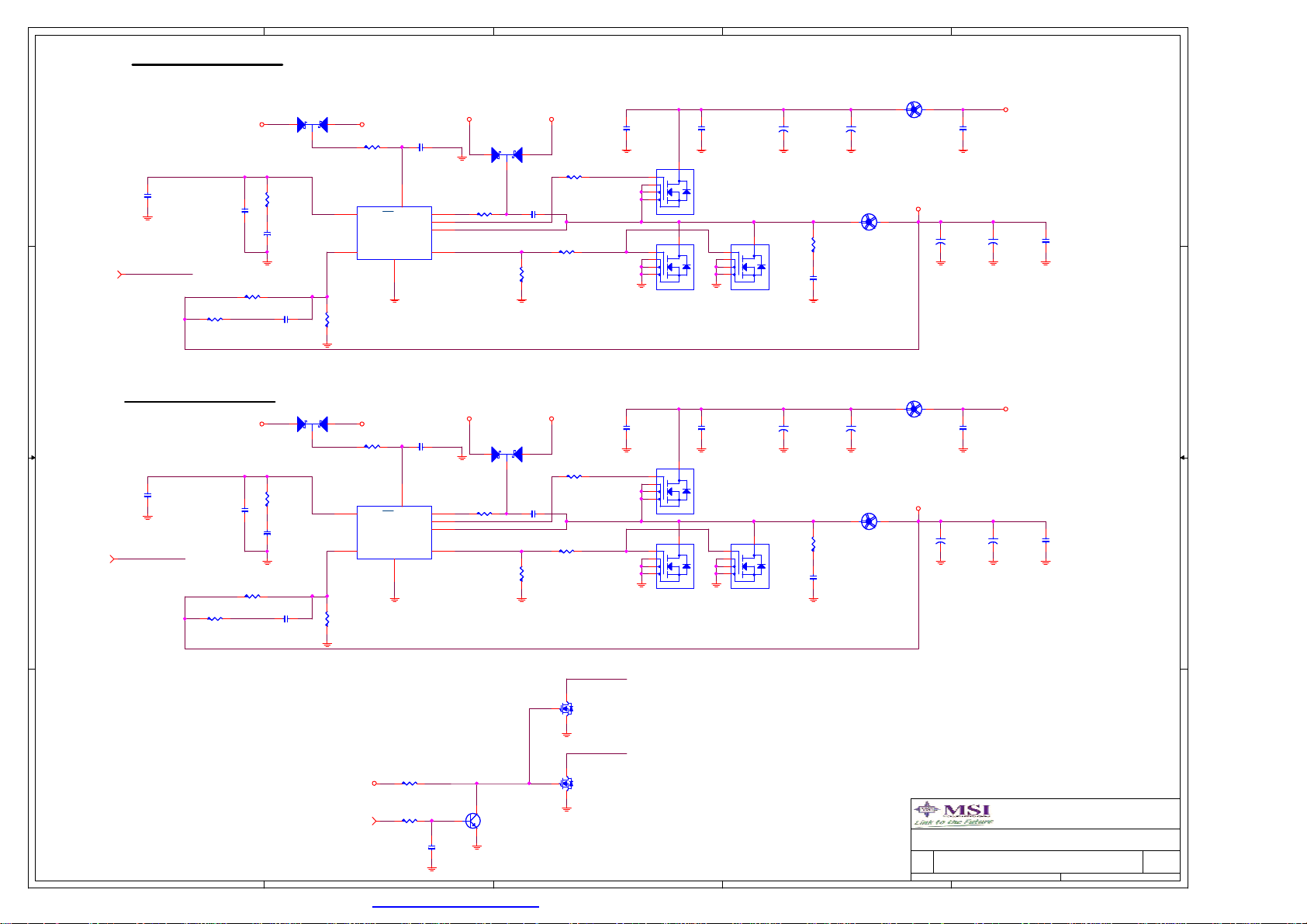Select the ground symbol beneath the lower circuit's controller IC
Screen dimensions: 1307x924
(x=394, y=599)
